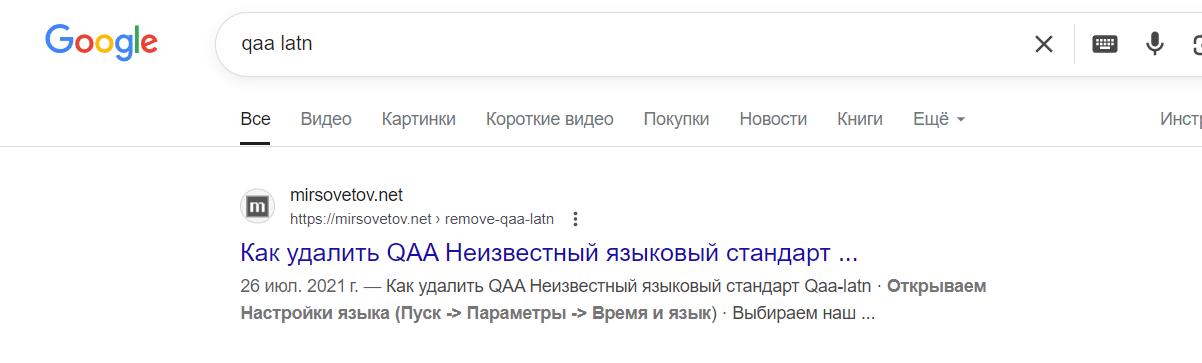Select the Все results tab
Screen dimensions: 1202x363
point(255,119)
